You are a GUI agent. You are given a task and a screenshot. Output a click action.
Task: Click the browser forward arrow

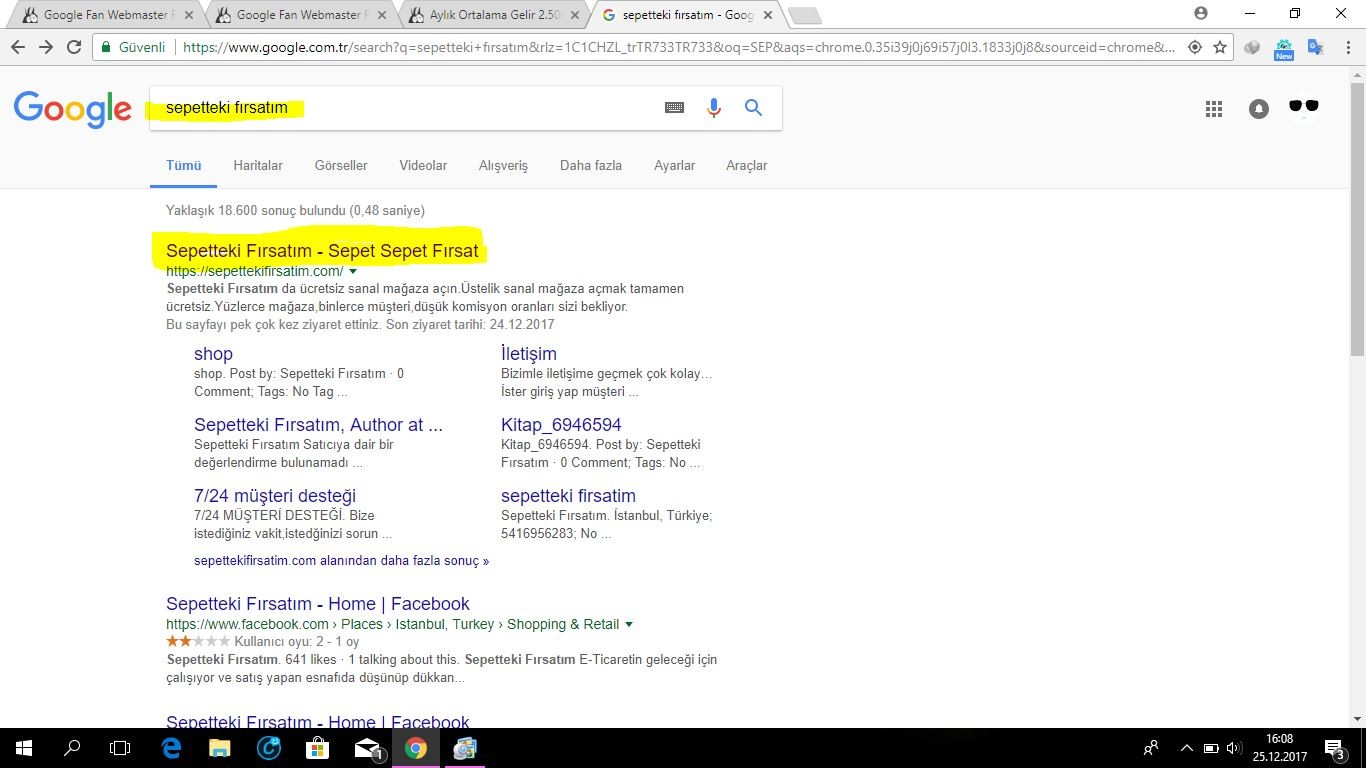(46, 47)
